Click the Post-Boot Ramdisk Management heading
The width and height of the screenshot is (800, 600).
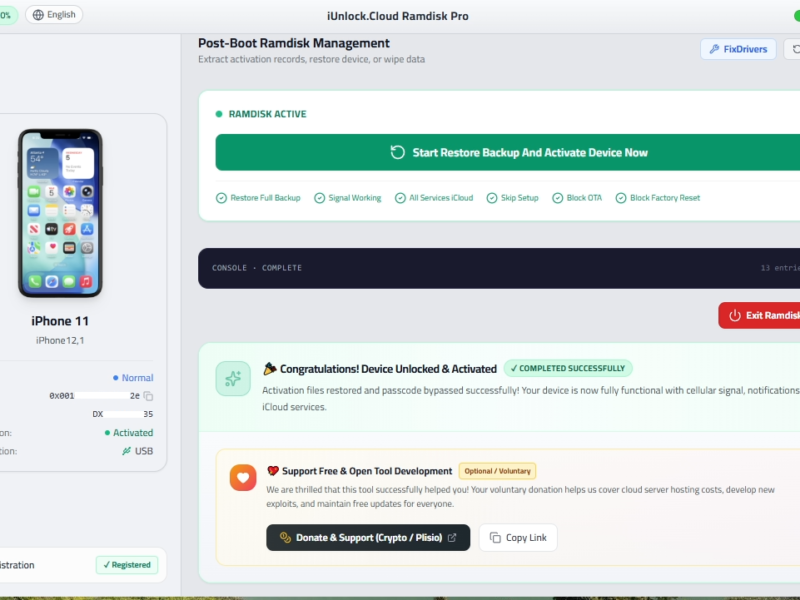[294, 43]
